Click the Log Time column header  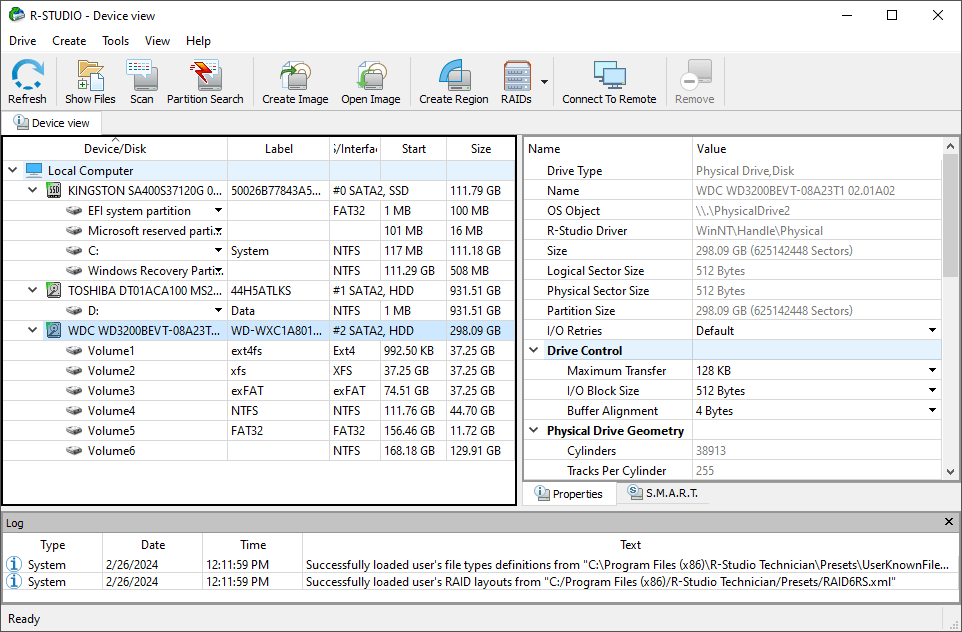253,545
